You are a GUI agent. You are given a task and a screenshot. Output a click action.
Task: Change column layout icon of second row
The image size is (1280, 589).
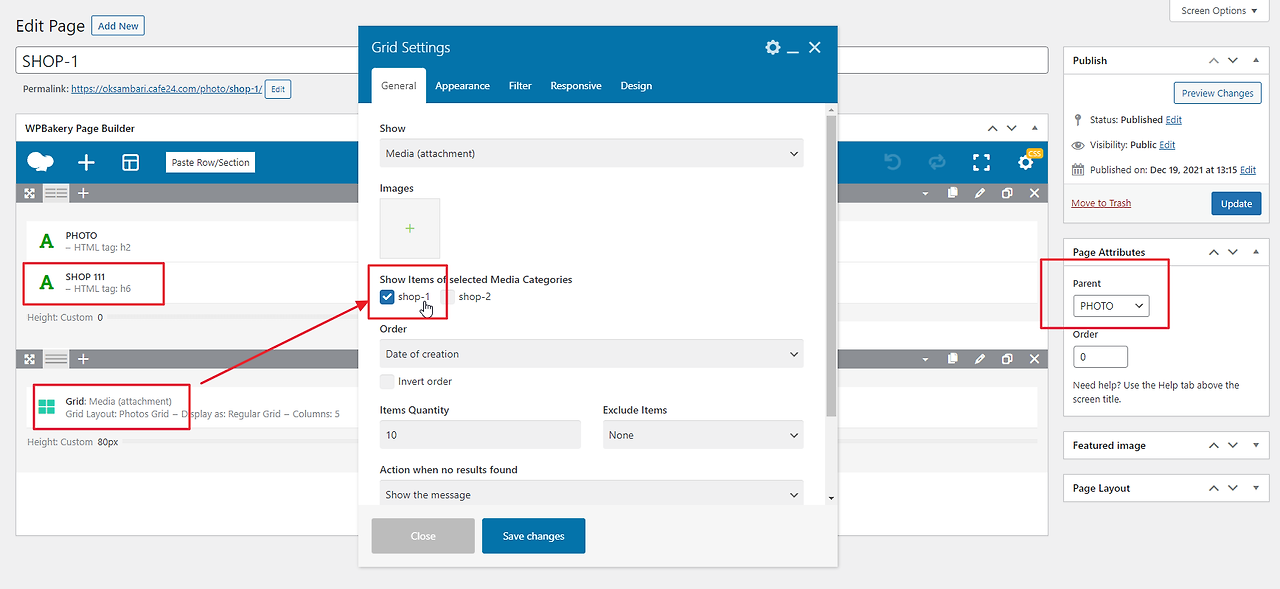click(x=56, y=358)
